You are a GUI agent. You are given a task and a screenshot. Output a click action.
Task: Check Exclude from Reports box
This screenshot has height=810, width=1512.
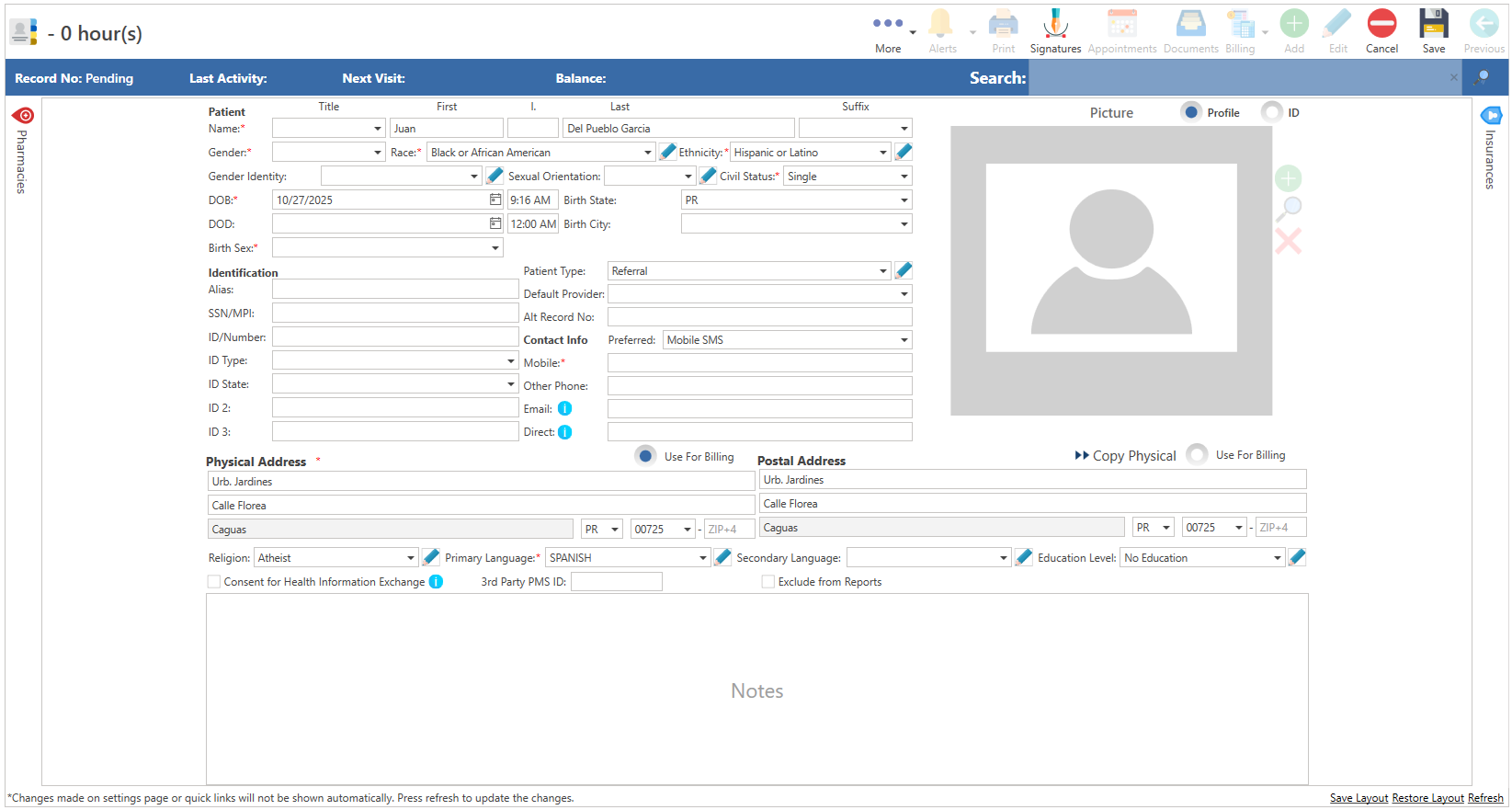point(768,581)
